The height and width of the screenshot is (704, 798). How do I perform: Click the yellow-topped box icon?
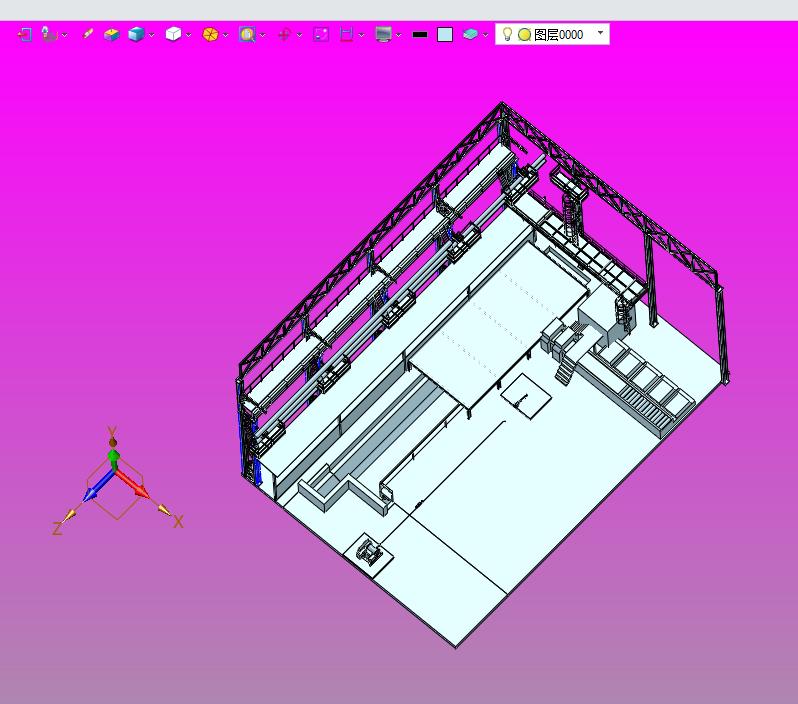111,35
